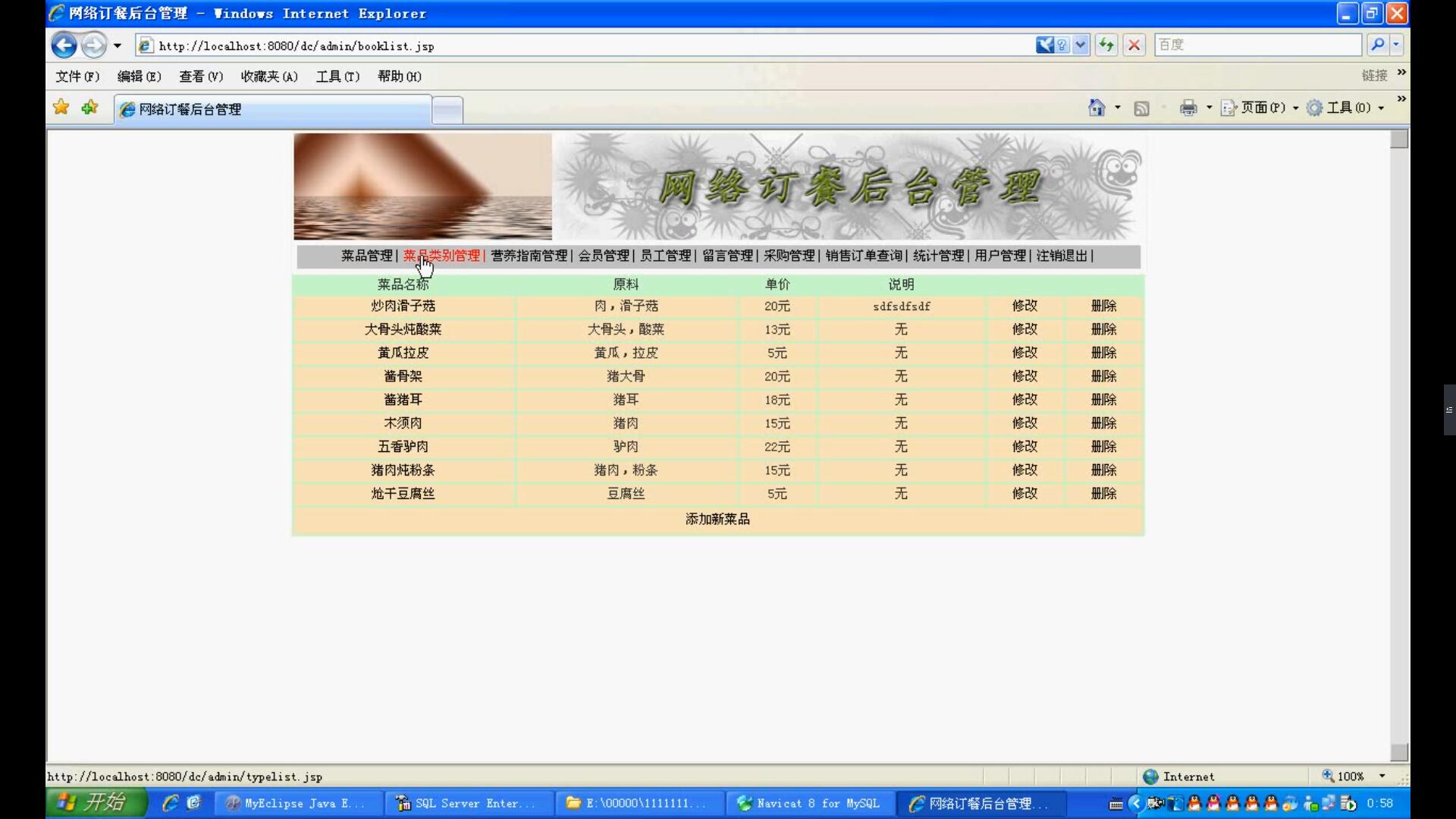Click the RSS feeds icon

coord(1141,108)
